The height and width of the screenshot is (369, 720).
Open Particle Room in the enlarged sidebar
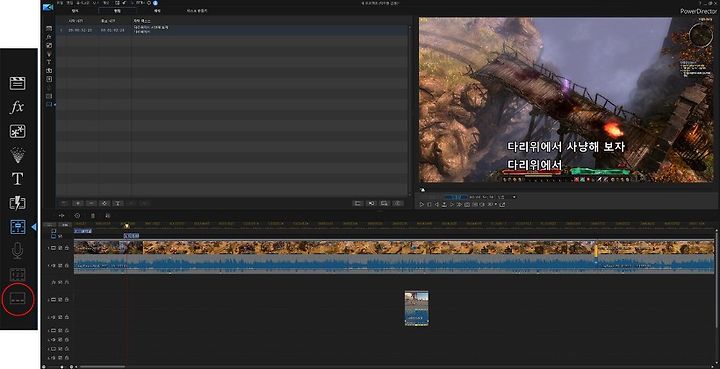(17, 155)
